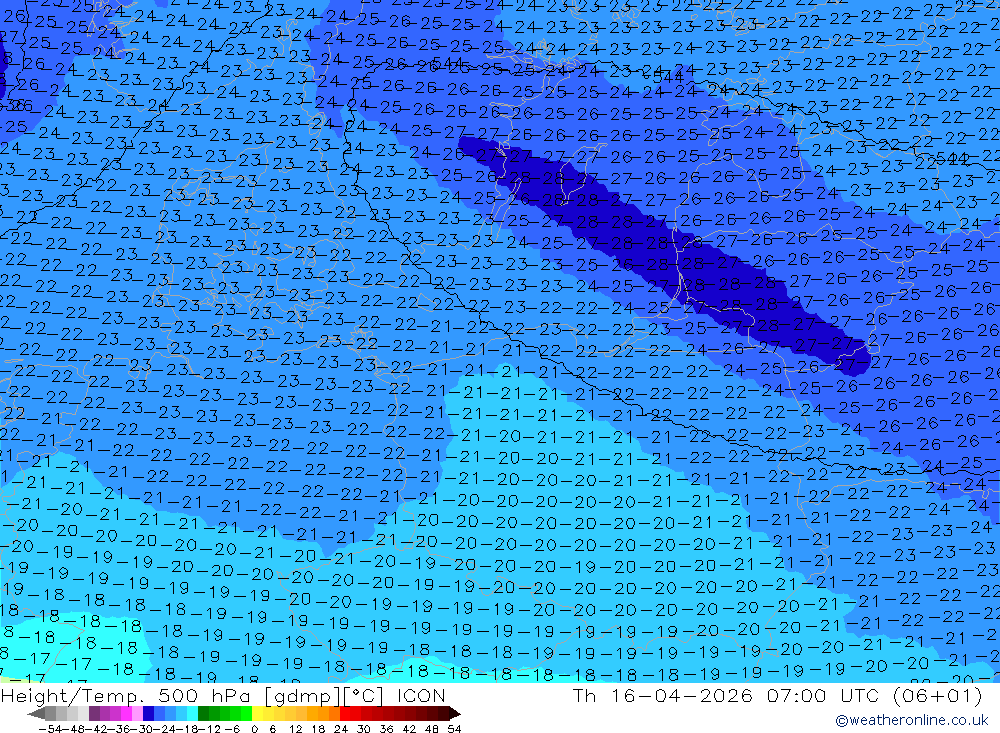The width and height of the screenshot is (1000, 733).
Task: Open the weatheronline.co.uk copyright link
Action: (x=912, y=720)
